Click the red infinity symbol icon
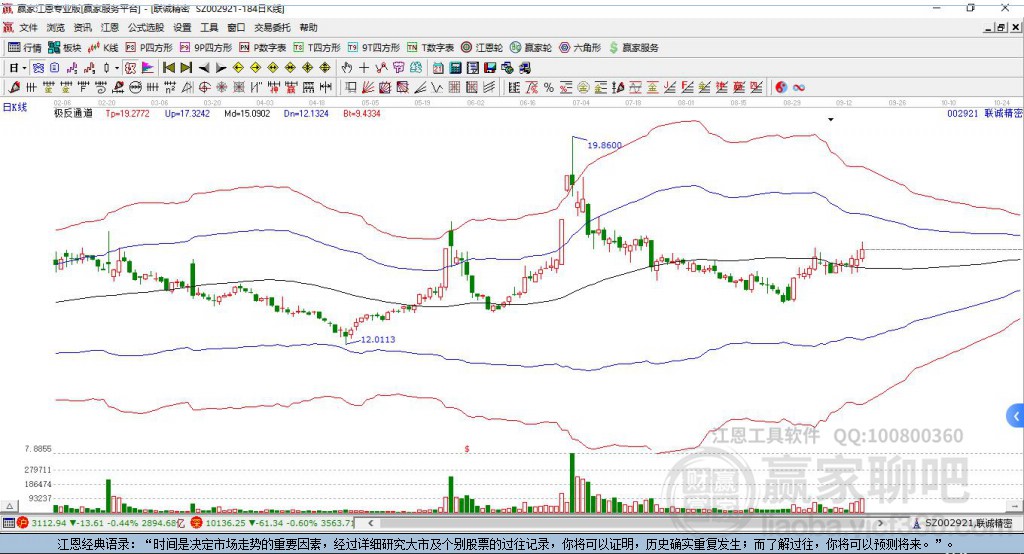1024x554 pixels. point(799,88)
